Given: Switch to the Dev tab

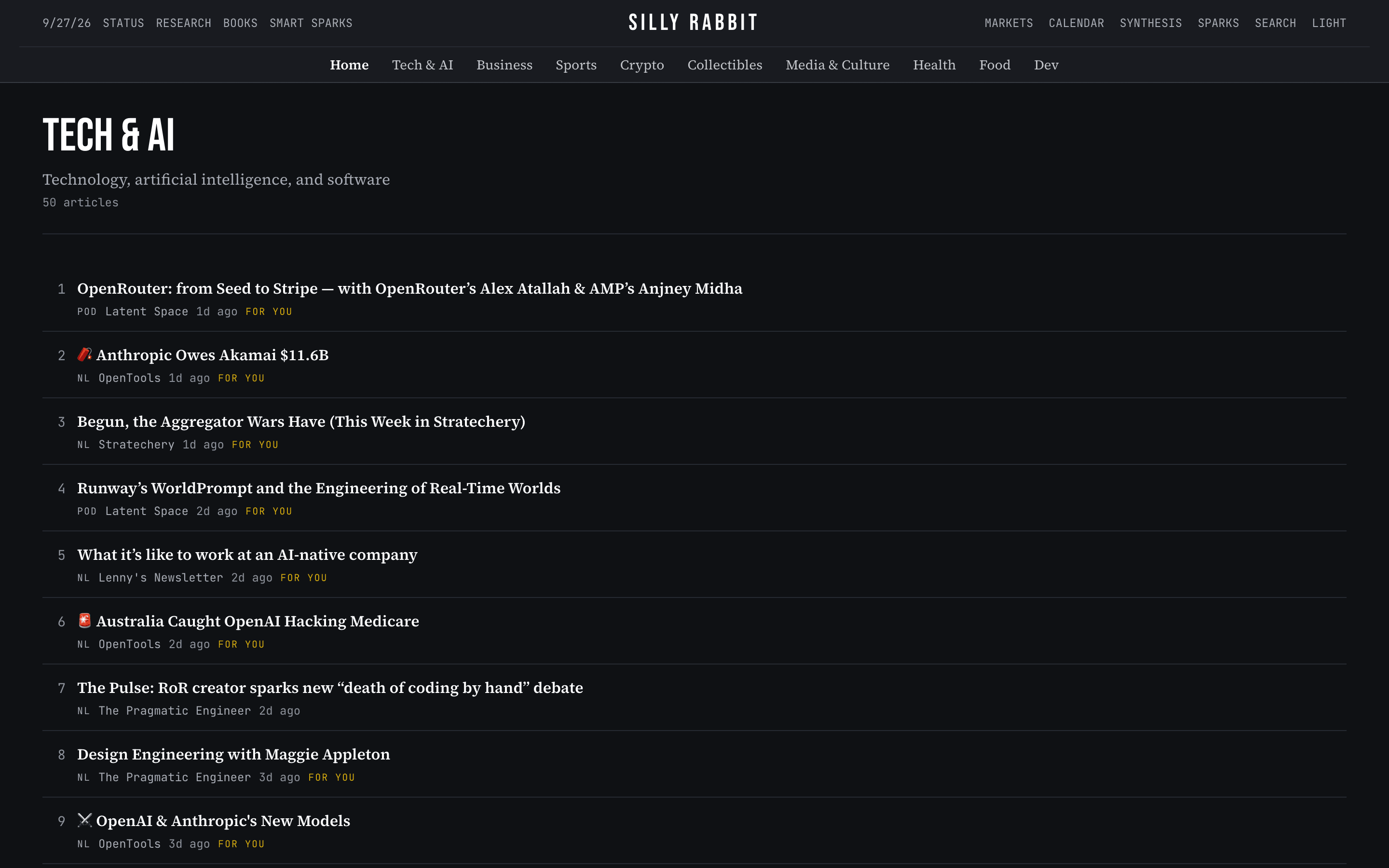Looking at the screenshot, I should click(1046, 65).
